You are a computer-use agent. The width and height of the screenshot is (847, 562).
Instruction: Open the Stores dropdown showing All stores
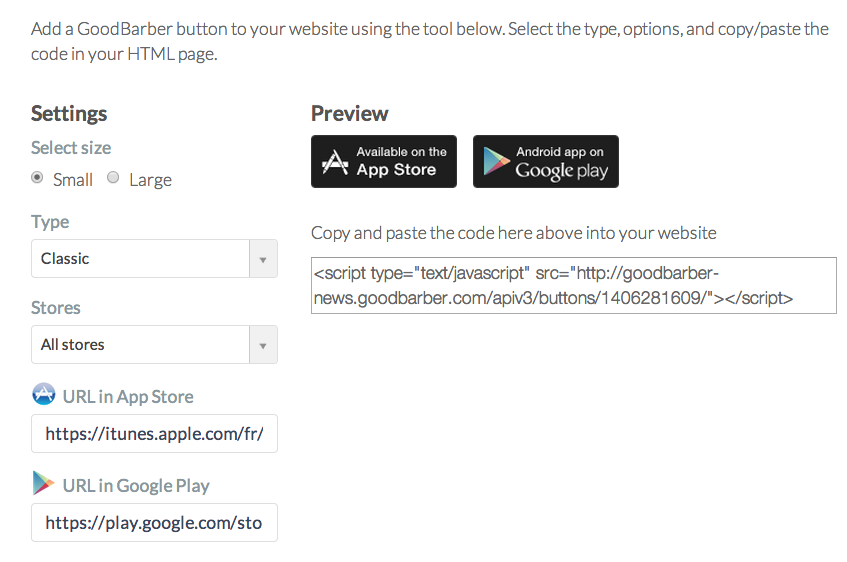tap(140, 344)
